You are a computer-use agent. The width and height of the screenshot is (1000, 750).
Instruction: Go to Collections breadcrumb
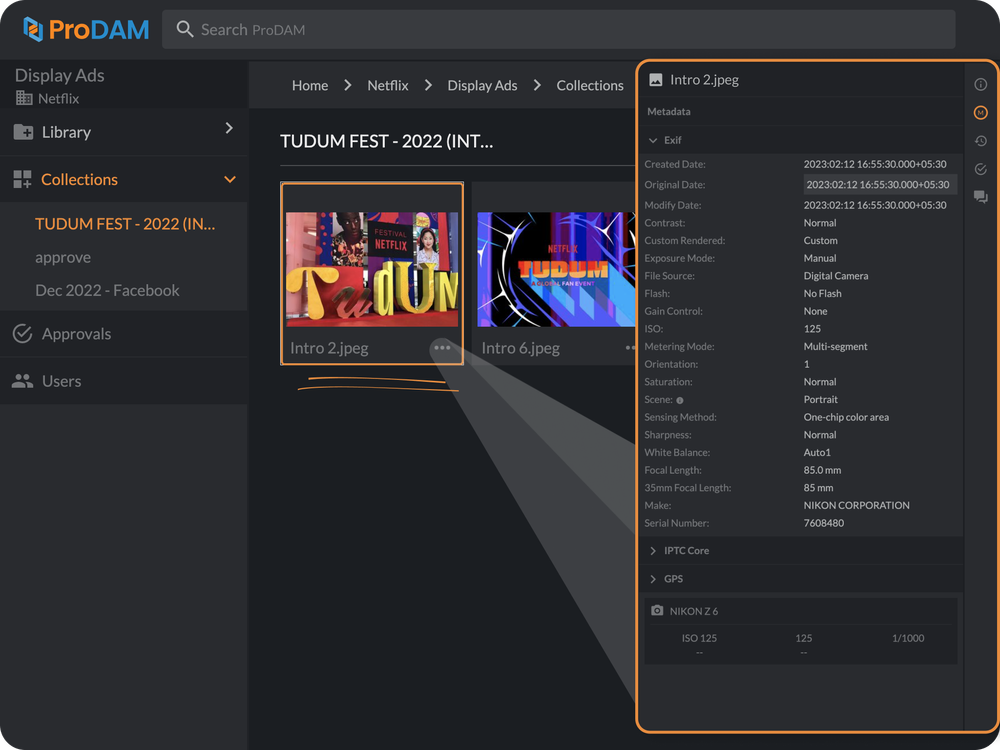pyautogui.click(x=590, y=85)
